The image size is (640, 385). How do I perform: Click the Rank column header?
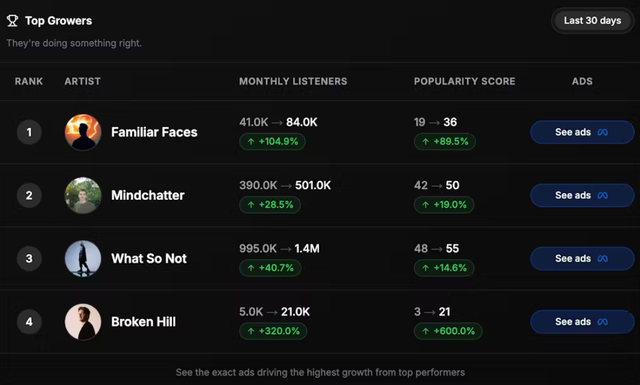29,81
